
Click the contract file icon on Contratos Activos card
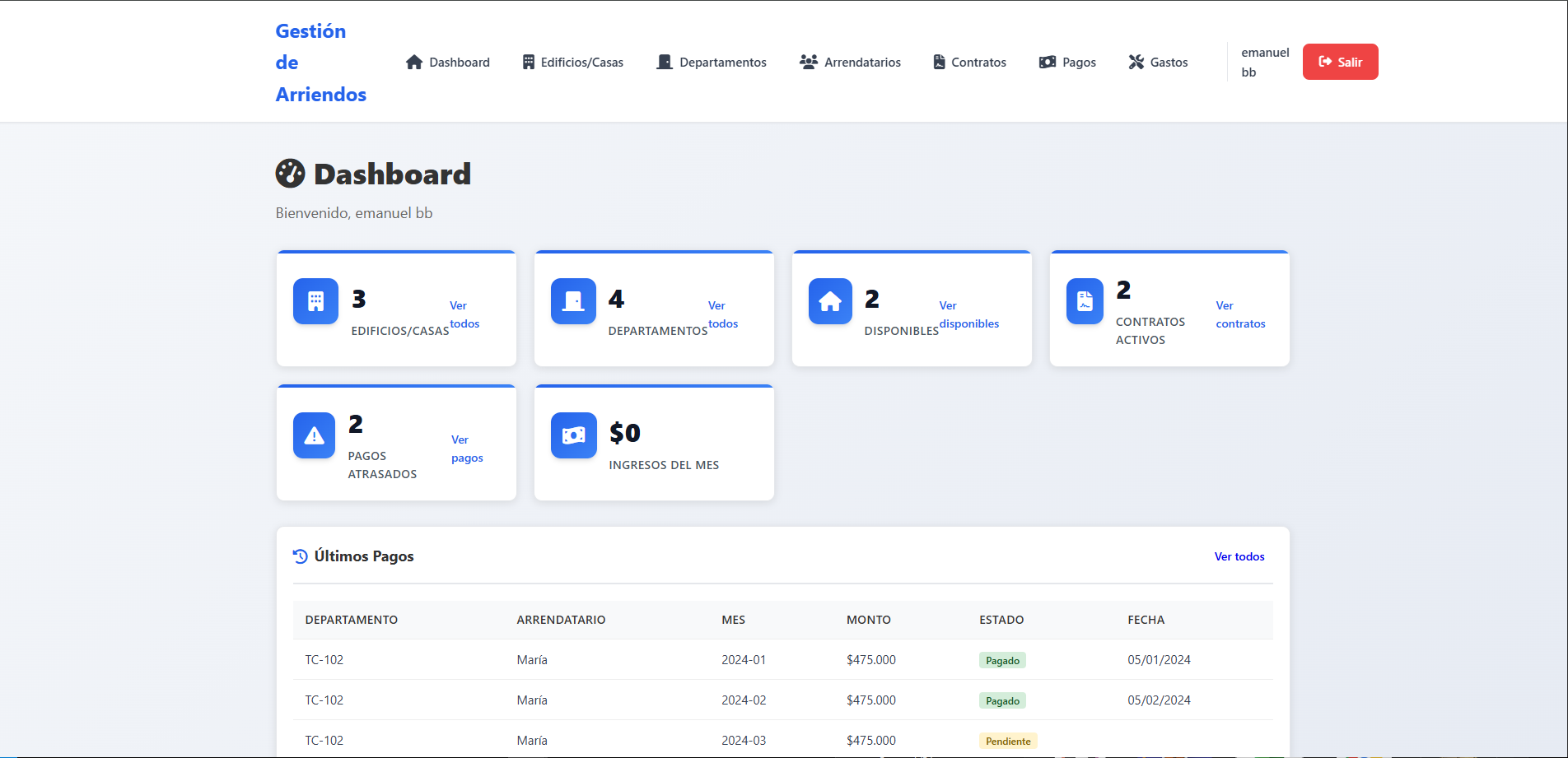[1085, 301]
